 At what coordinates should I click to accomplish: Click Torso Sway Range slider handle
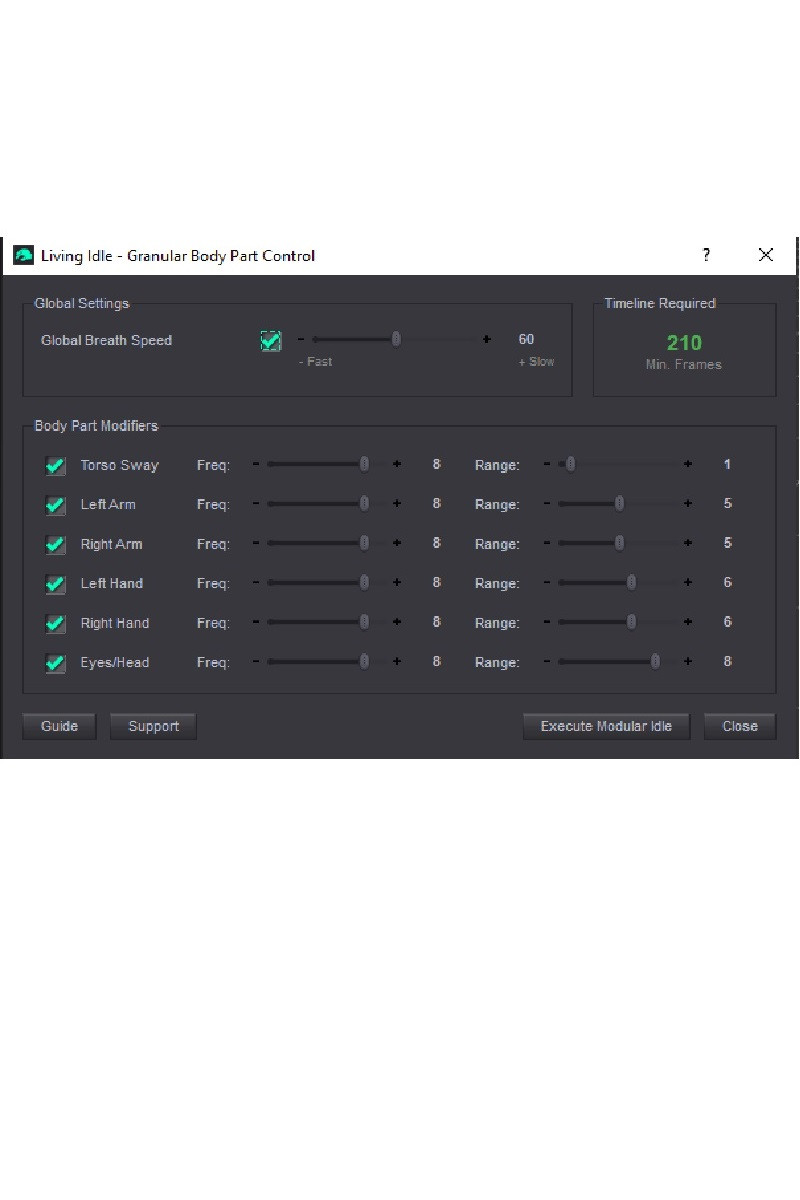coord(570,464)
